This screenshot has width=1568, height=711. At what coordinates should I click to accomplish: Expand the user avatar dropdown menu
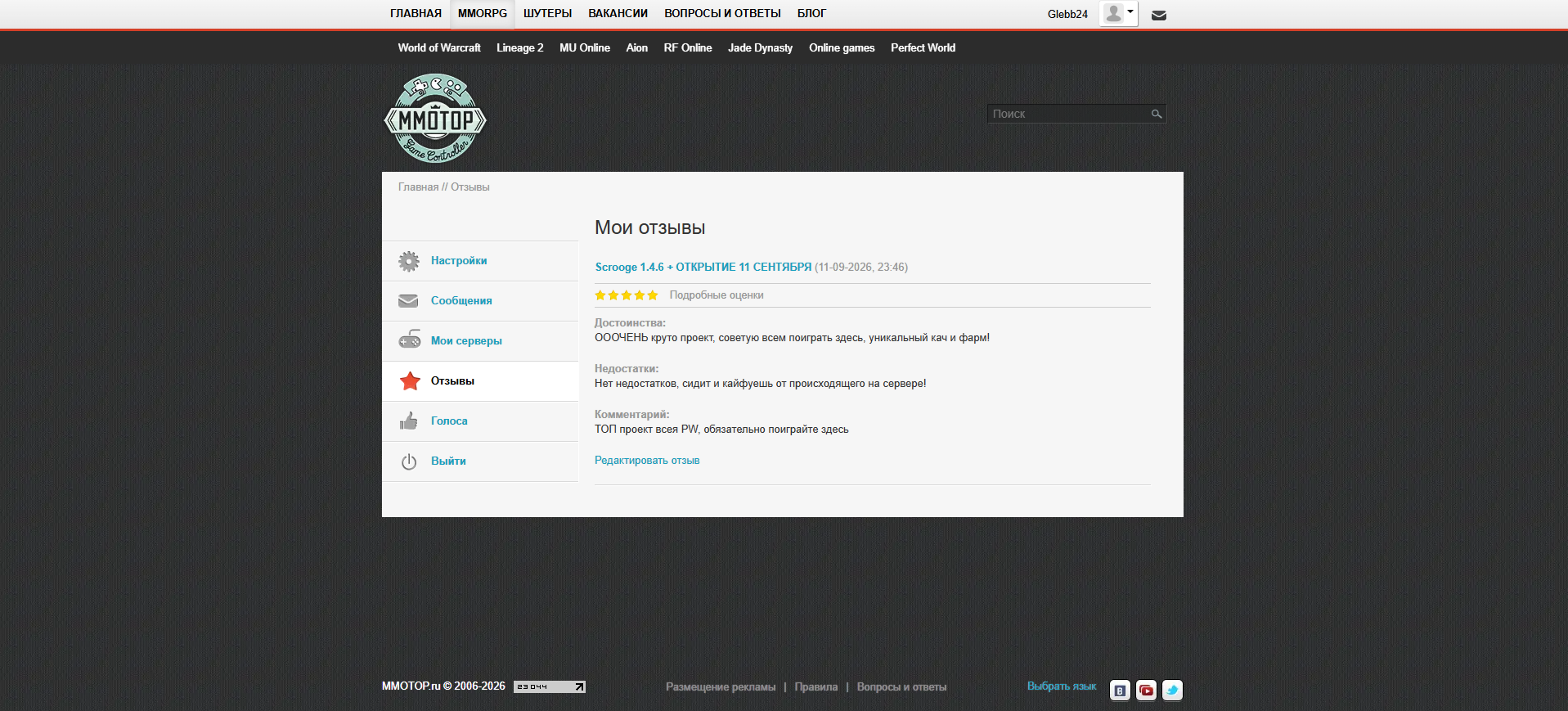coord(1118,14)
